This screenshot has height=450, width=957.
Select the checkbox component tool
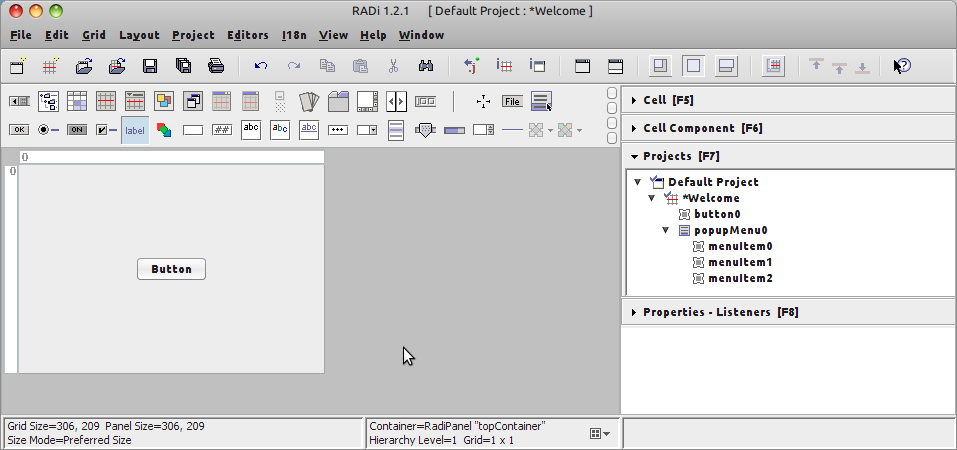[106, 130]
